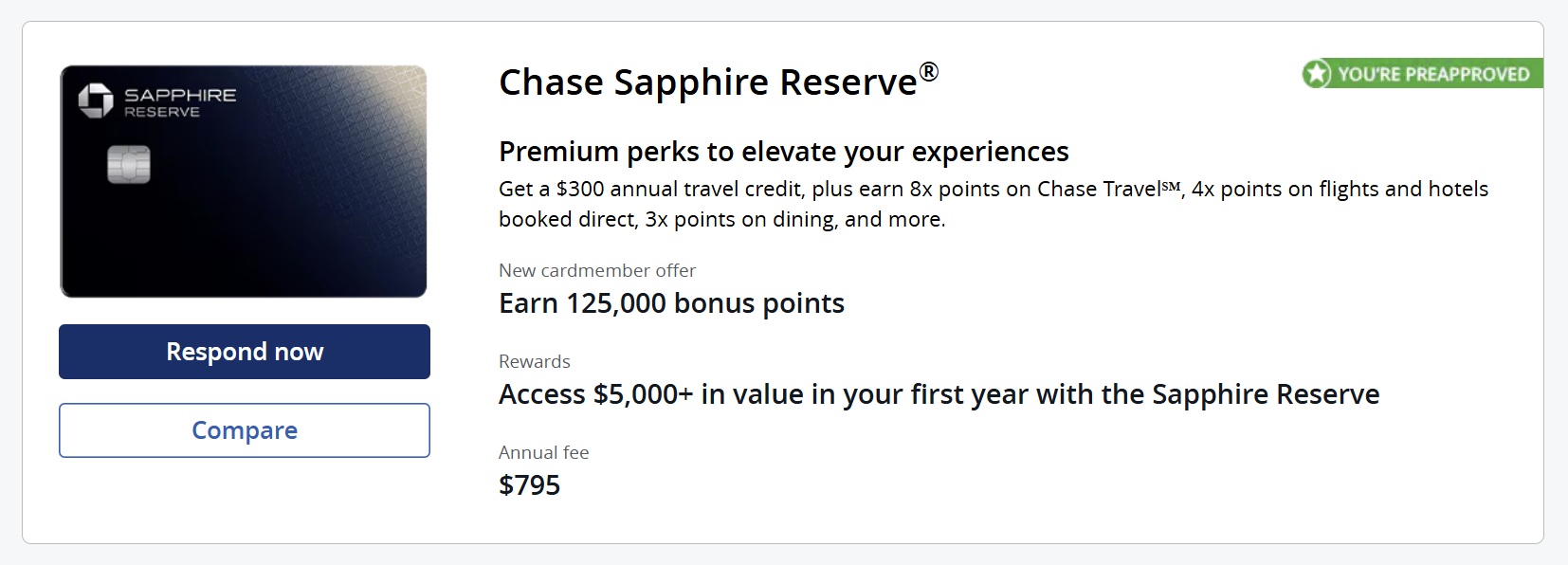Click the registered trademark symbol after Reserve

(929, 71)
